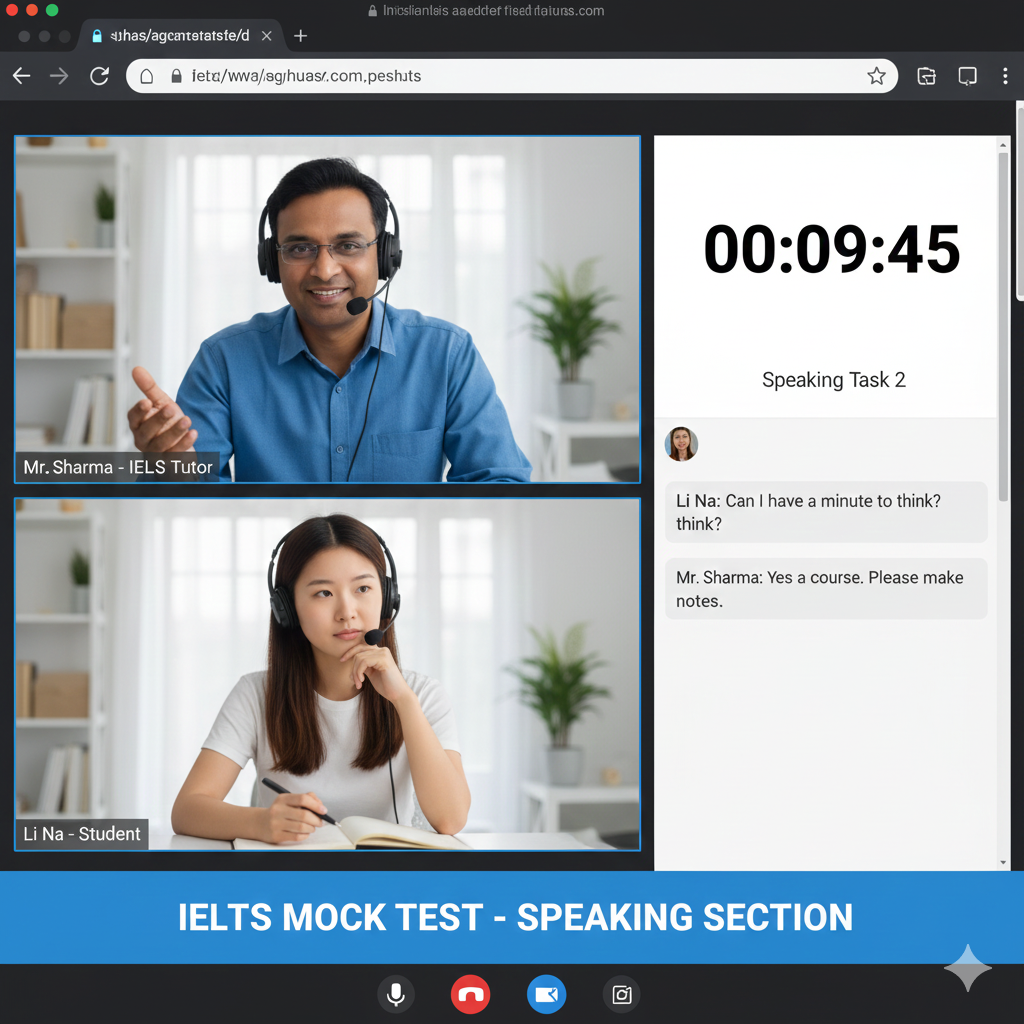1024x1024 pixels.
Task: Expand the back navigation history arrow
Action: 20,75
